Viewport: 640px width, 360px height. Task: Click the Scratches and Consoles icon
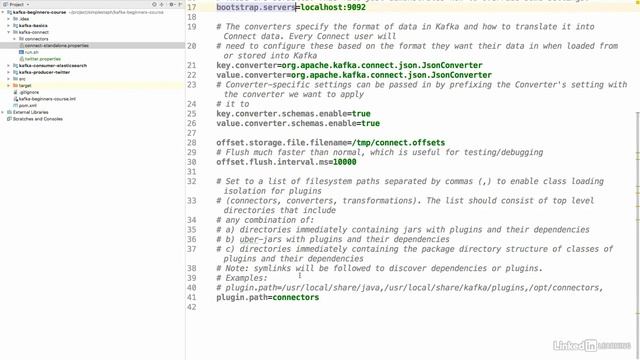9,119
